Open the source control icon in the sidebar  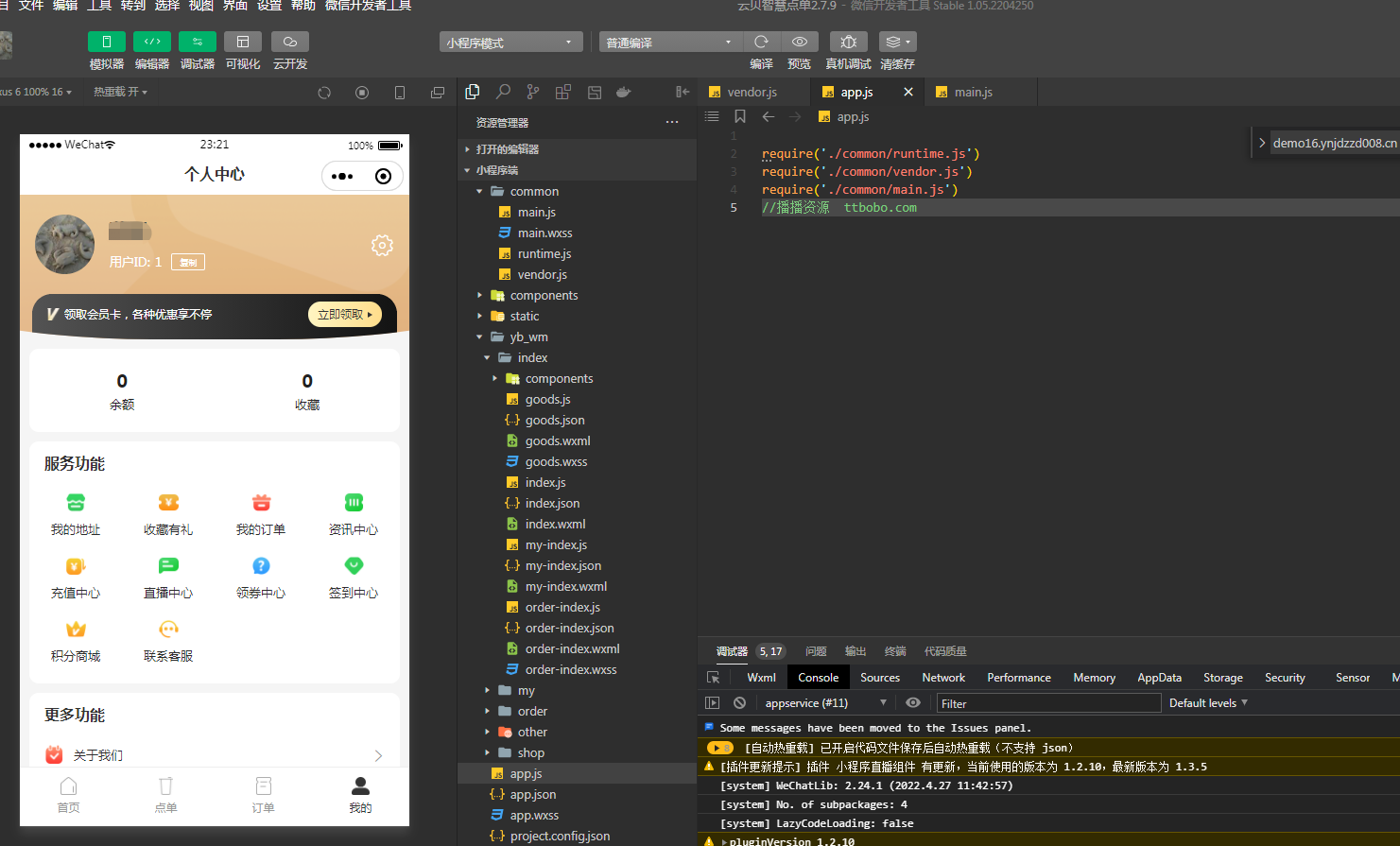pos(533,92)
